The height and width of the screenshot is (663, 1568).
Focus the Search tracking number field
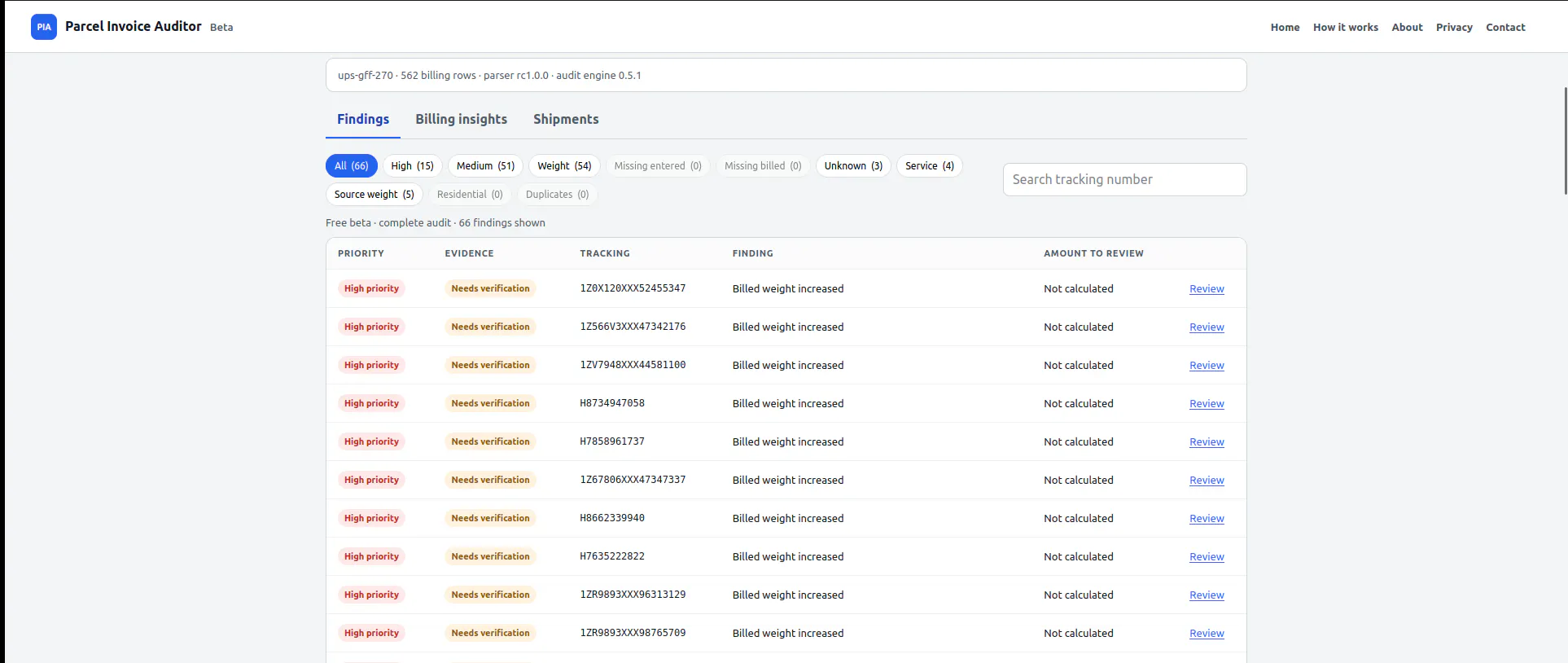(1124, 179)
